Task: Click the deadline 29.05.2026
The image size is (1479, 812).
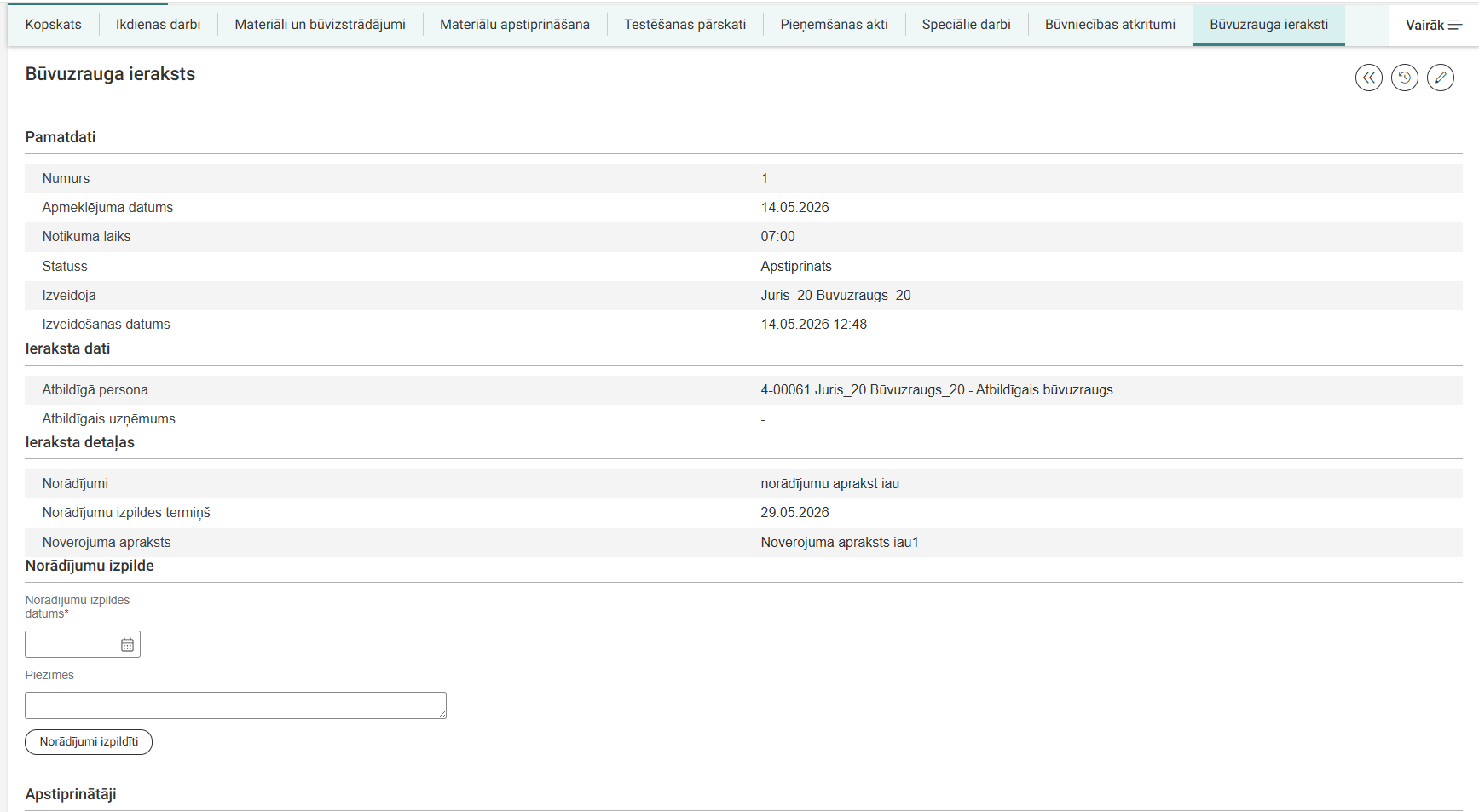Action: [x=794, y=513]
